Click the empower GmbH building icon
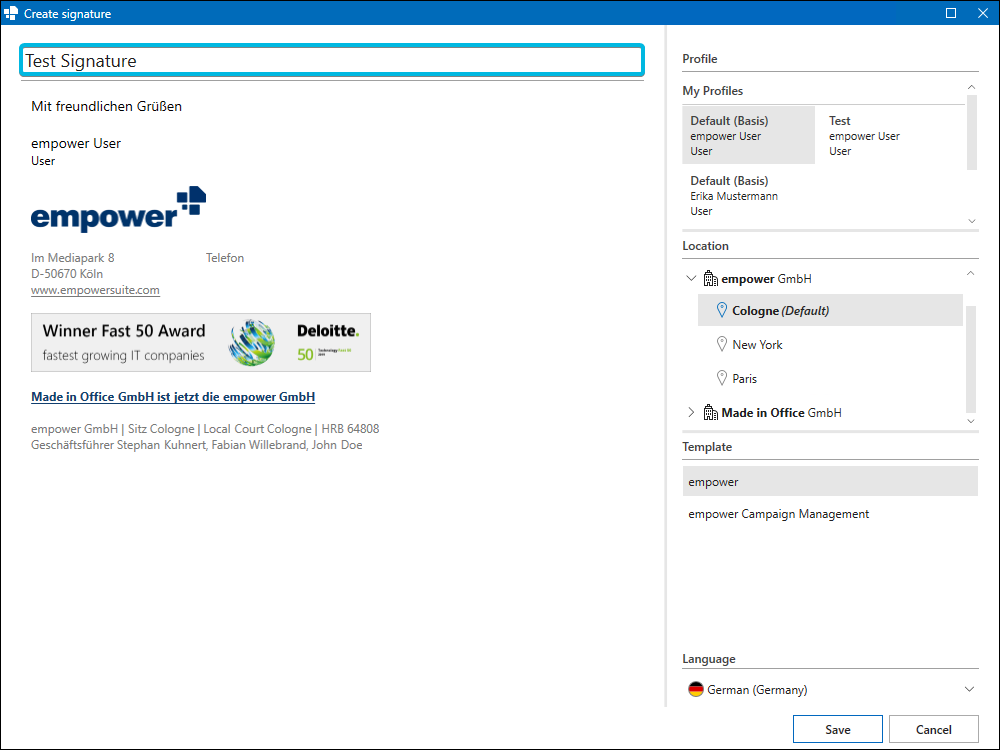Image resolution: width=1000 pixels, height=750 pixels. click(710, 279)
